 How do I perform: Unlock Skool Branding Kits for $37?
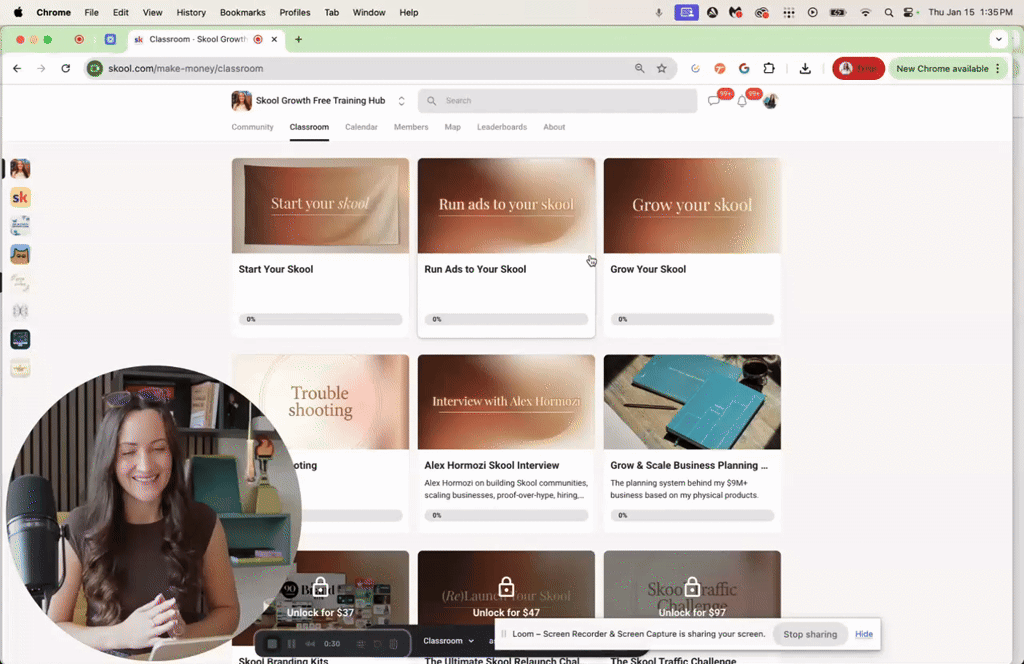tap(320, 612)
